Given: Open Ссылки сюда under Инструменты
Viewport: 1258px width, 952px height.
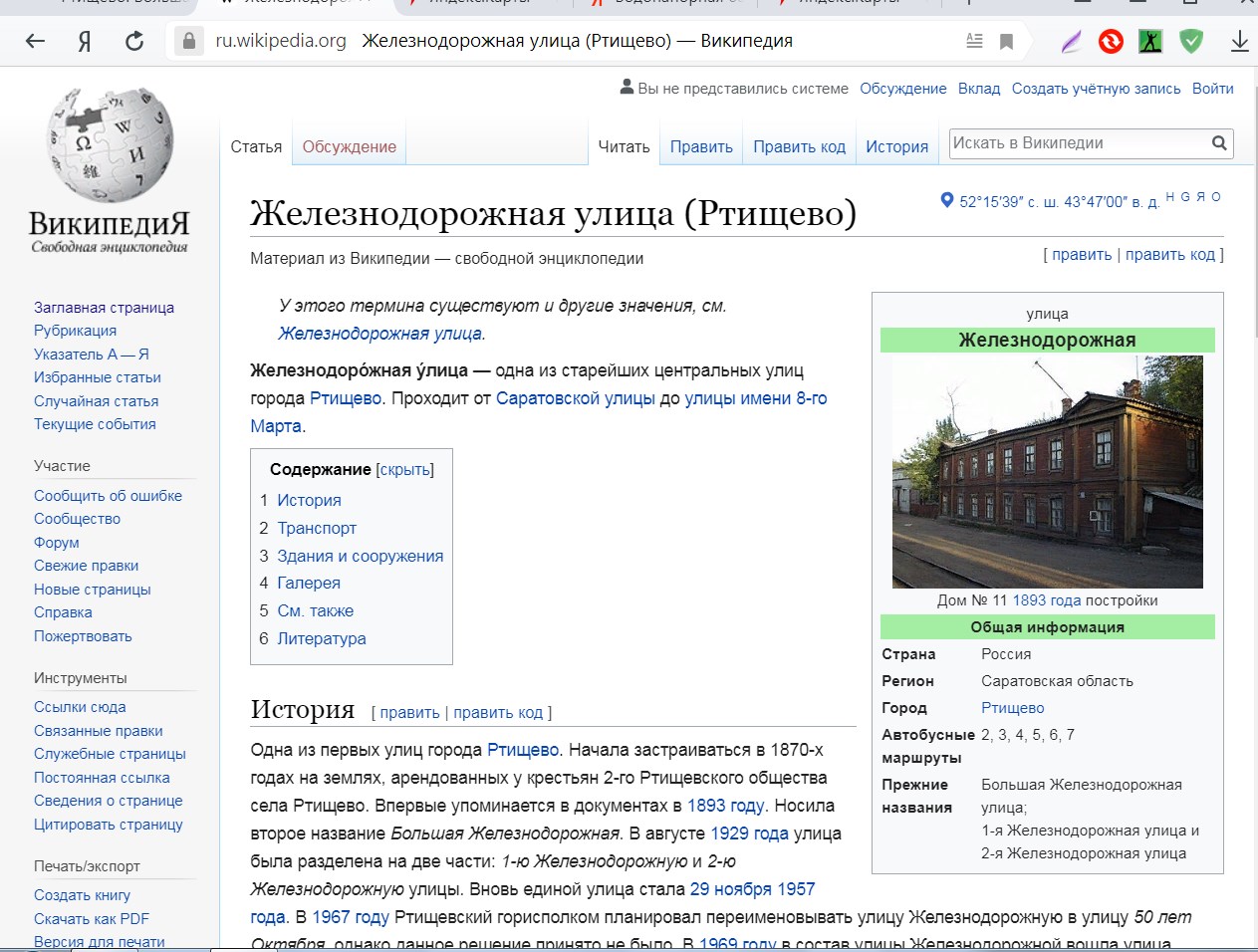Looking at the screenshot, I should click(x=80, y=707).
